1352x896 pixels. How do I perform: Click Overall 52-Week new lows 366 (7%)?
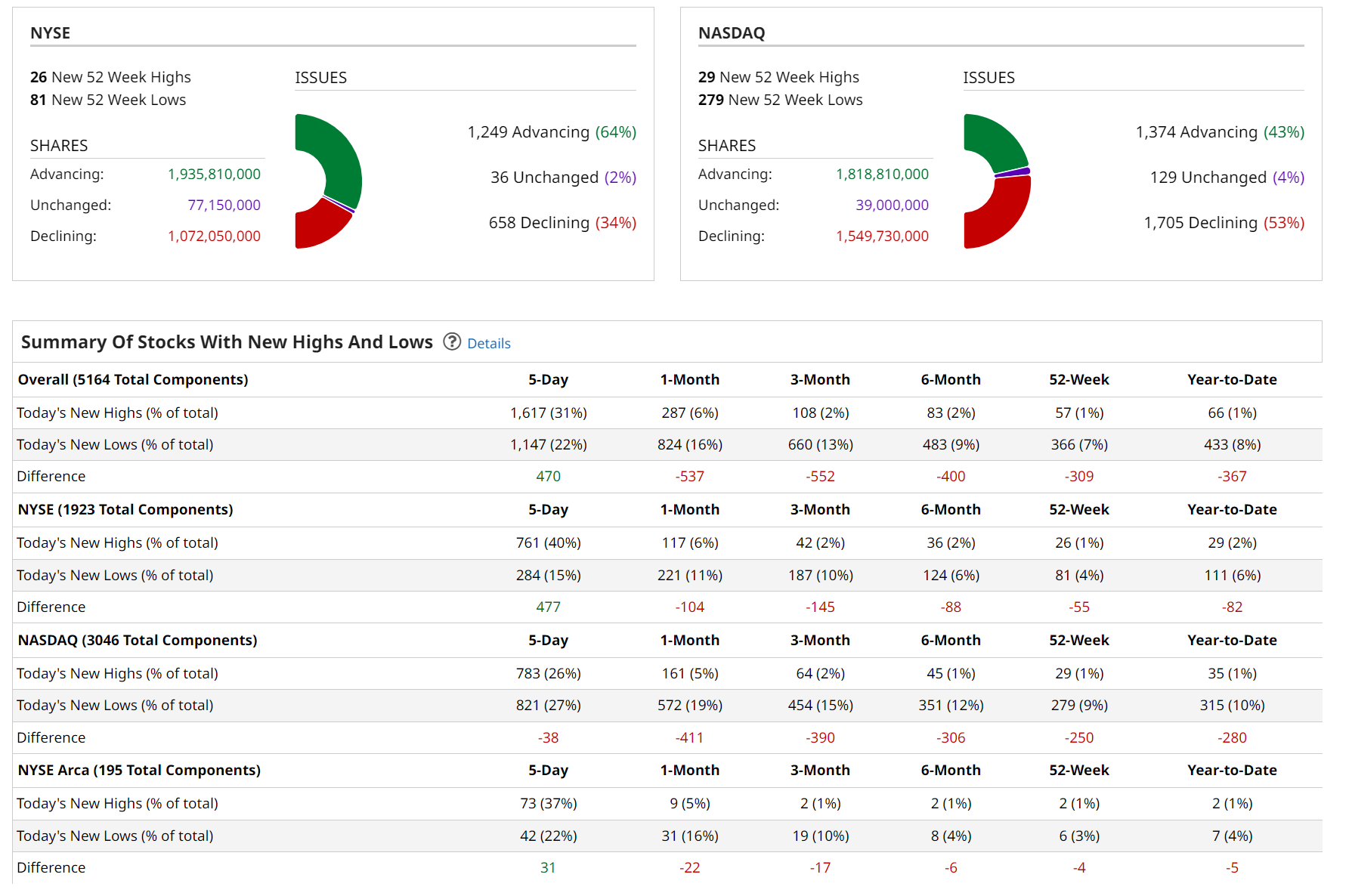[x=1079, y=445]
